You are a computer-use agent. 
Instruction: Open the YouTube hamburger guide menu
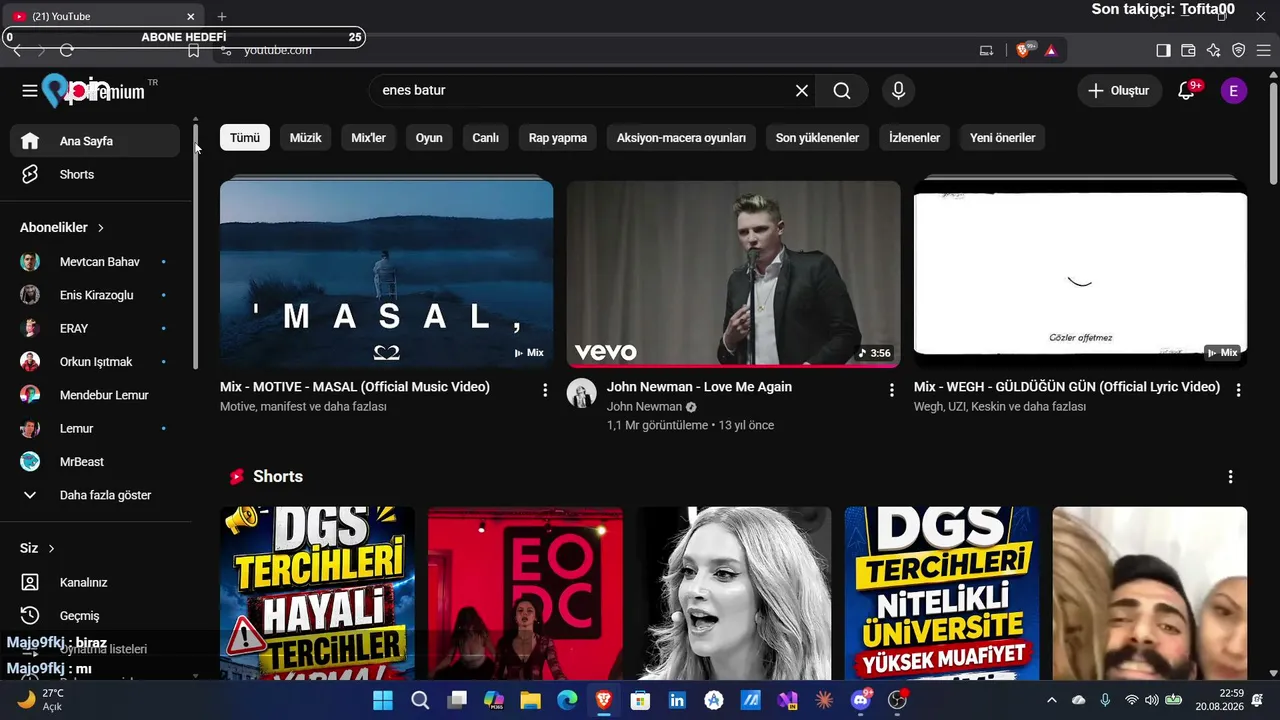pos(30,91)
